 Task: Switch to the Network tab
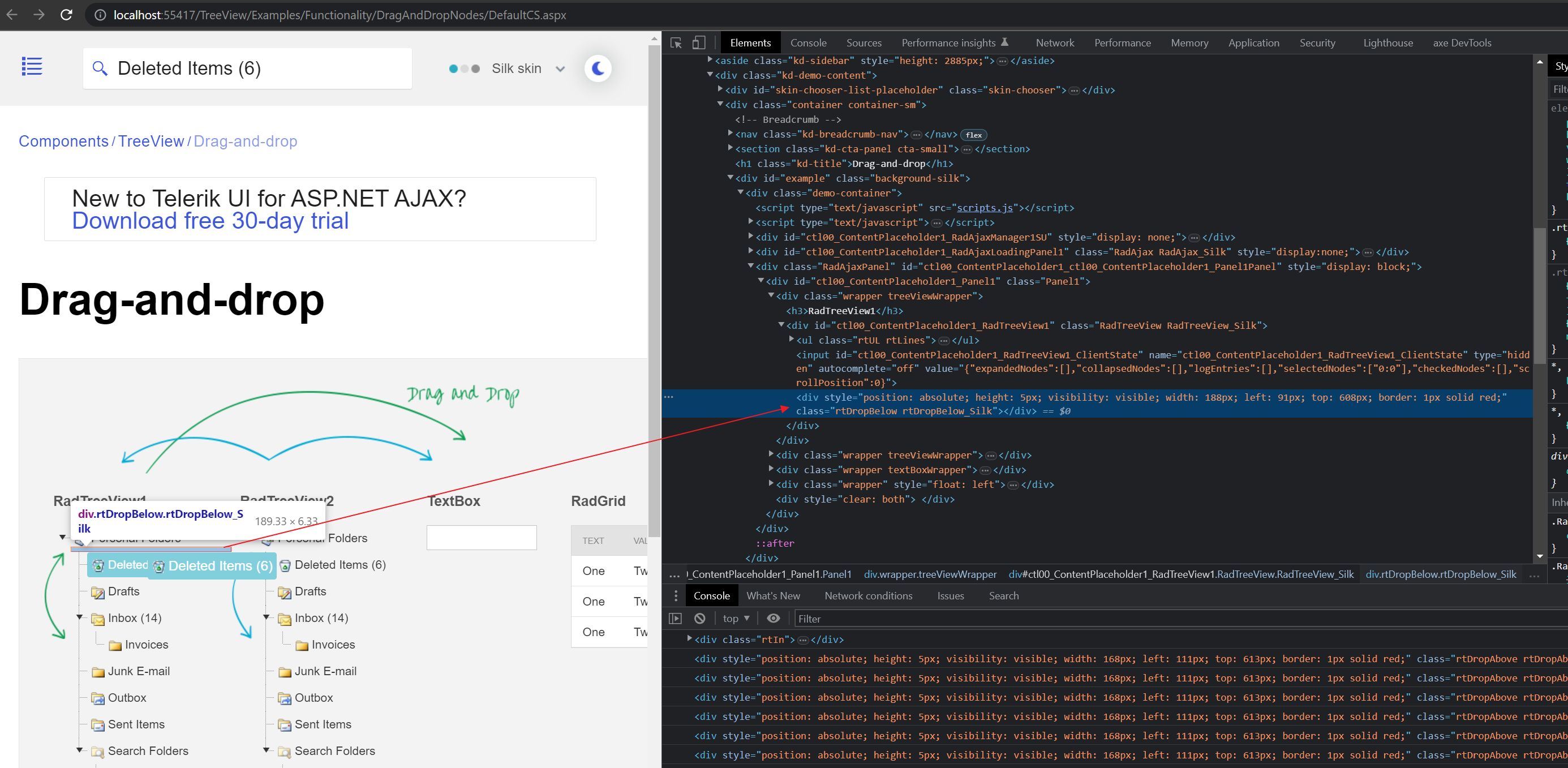[x=1054, y=42]
